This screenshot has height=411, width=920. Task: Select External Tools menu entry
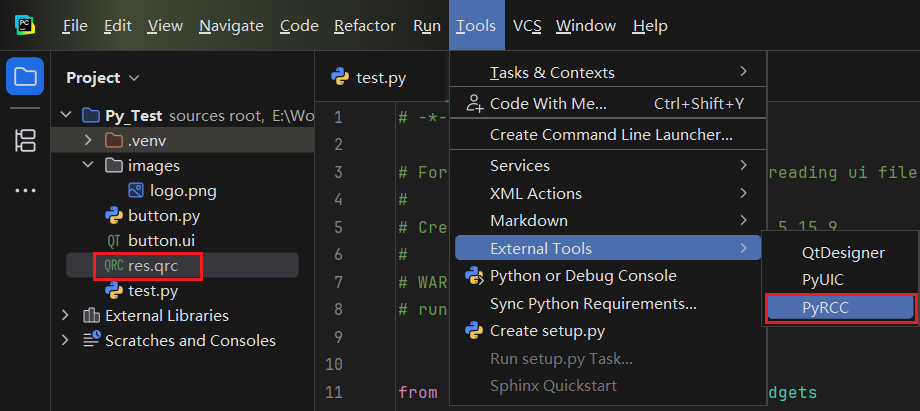pyautogui.click(x=608, y=248)
